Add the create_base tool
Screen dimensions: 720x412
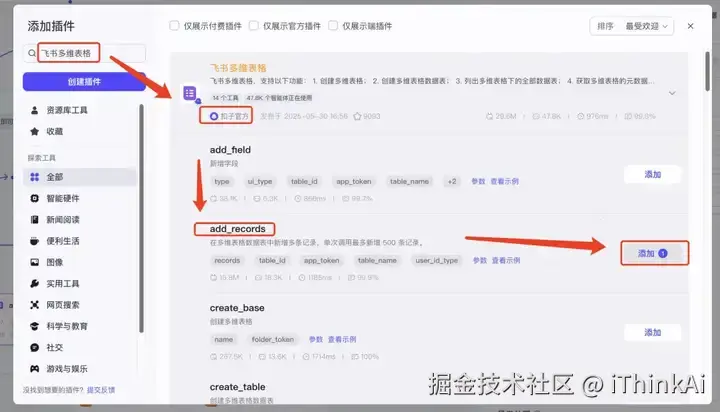coord(652,333)
